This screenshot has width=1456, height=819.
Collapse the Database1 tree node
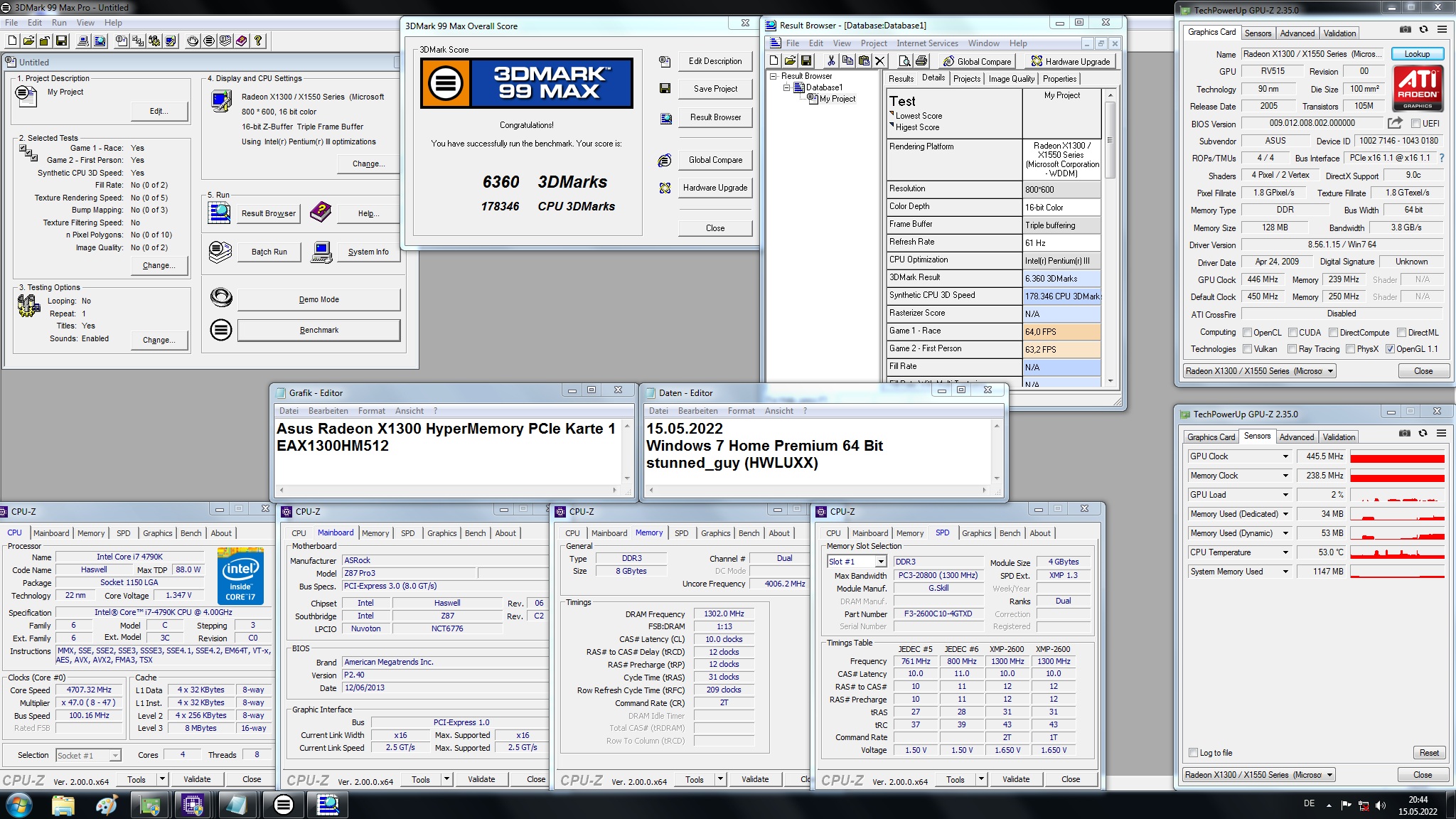click(x=787, y=87)
